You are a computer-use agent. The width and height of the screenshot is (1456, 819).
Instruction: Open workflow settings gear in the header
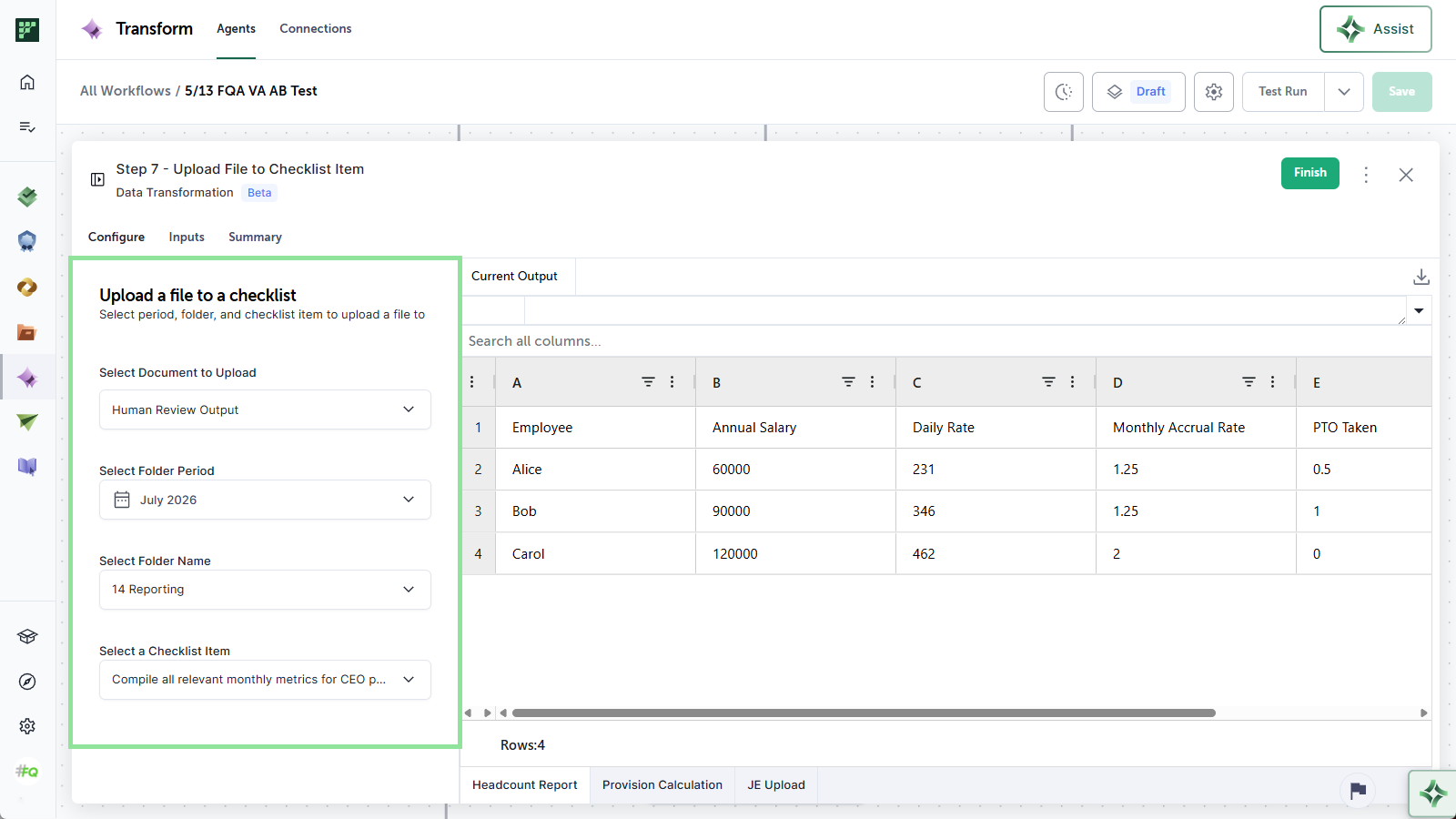(x=1214, y=92)
